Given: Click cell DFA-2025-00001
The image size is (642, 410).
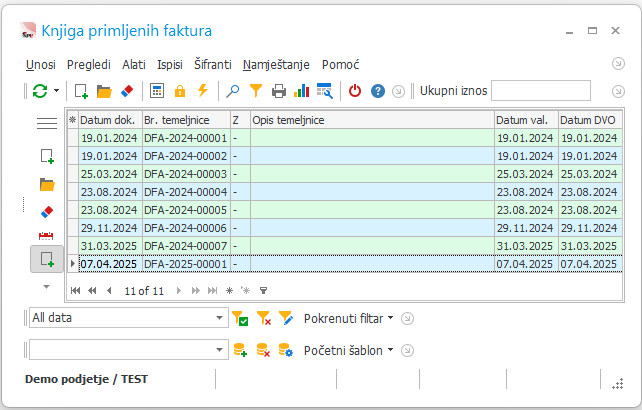Looking at the screenshot, I should coord(186,264).
